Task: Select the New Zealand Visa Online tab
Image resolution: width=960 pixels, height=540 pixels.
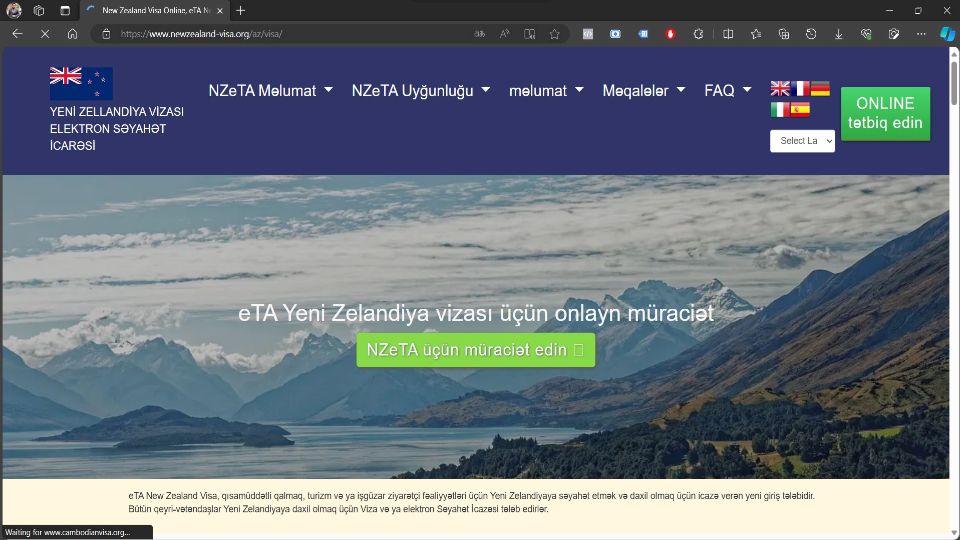Action: (156, 10)
